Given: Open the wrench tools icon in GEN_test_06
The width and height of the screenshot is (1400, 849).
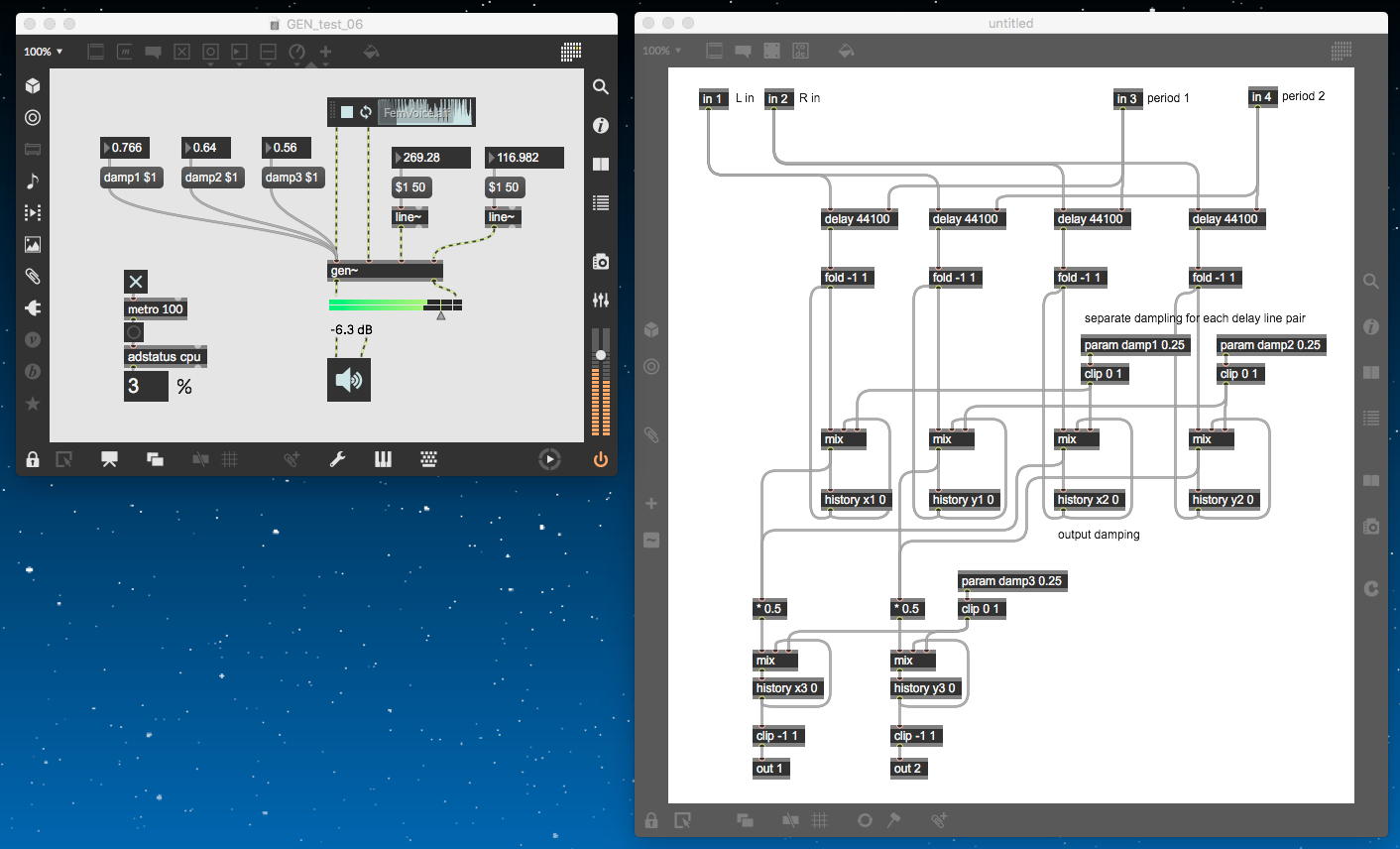Looking at the screenshot, I should pyautogui.click(x=338, y=459).
